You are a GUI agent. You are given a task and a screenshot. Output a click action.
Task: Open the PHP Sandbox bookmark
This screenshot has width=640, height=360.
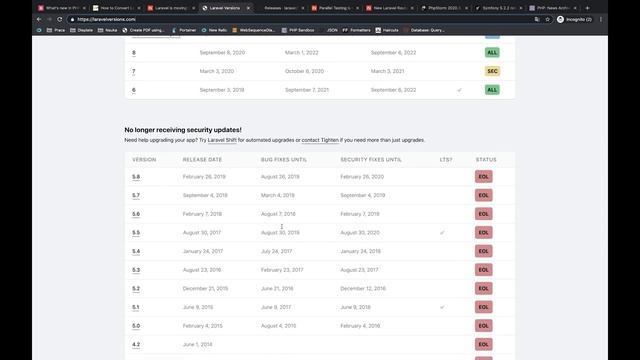(298, 30)
